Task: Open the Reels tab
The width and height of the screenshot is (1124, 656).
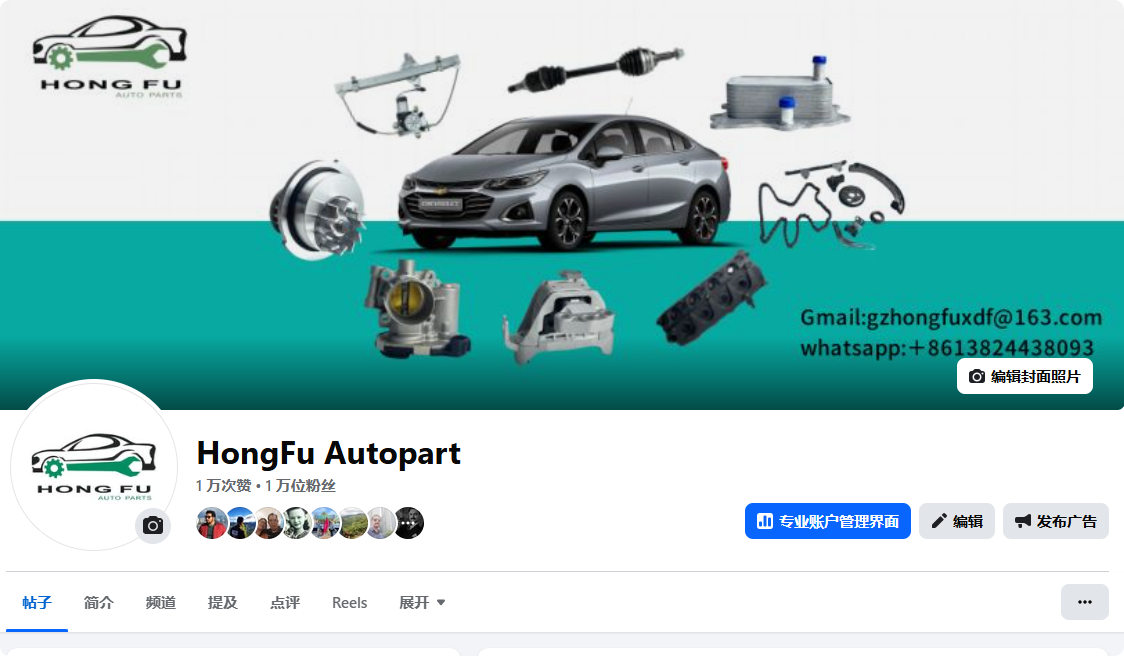Action: 349,602
